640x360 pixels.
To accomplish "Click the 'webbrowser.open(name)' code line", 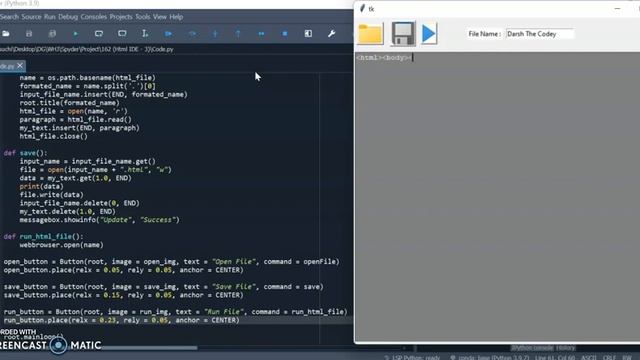I will [61, 245].
